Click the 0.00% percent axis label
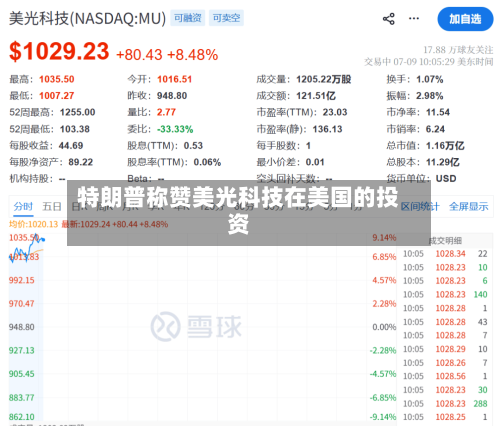Image resolution: width=500 pixels, height=426 pixels. (384, 327)
